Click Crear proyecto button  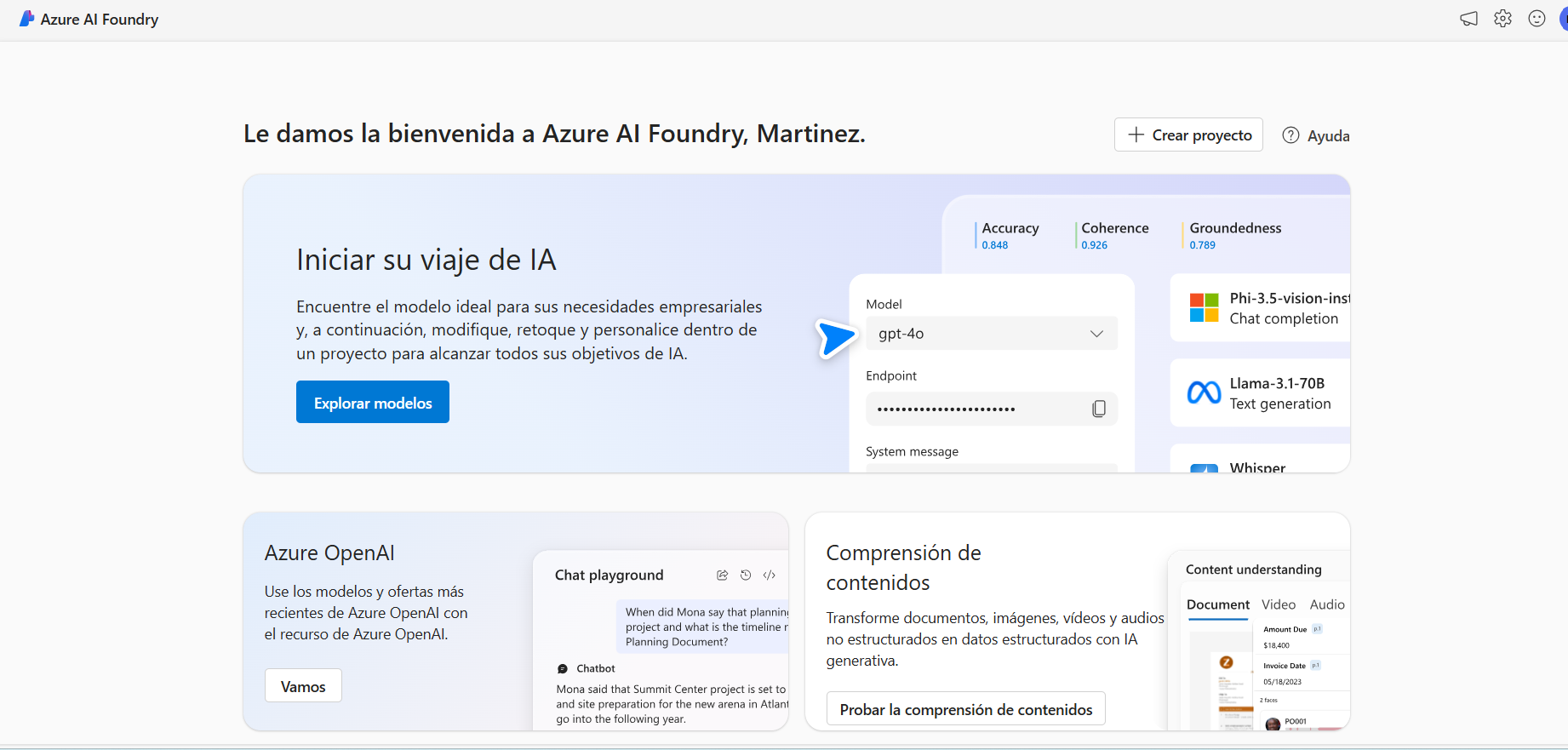1188,135
